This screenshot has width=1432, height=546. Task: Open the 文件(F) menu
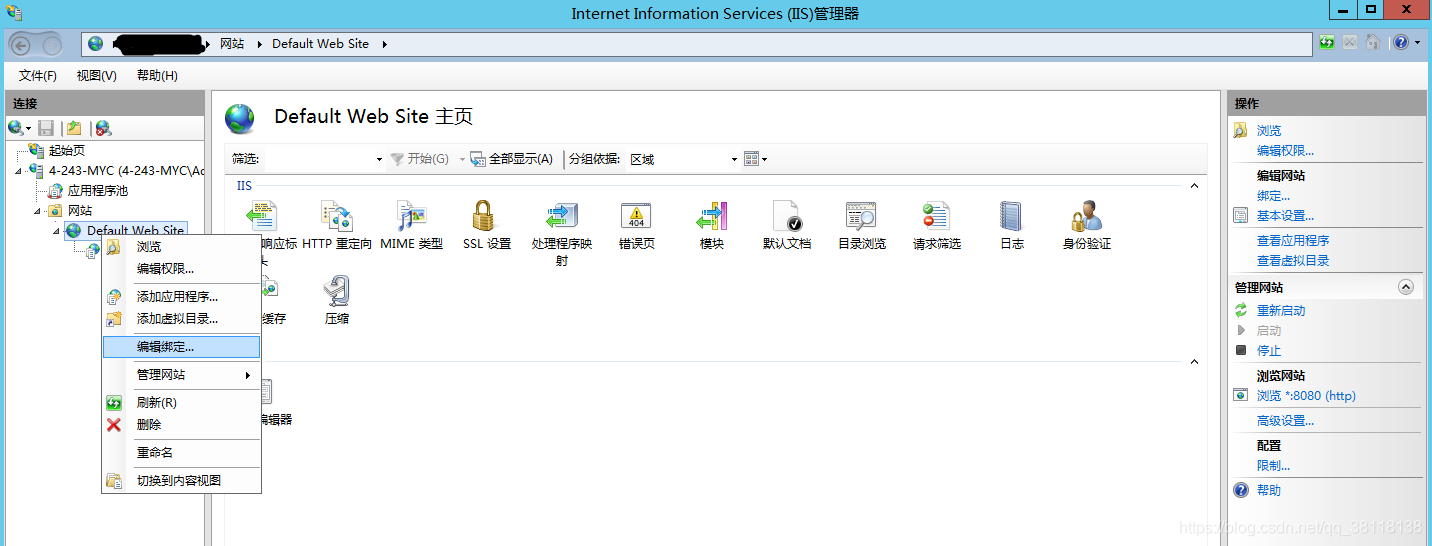(x=38, y=76)
